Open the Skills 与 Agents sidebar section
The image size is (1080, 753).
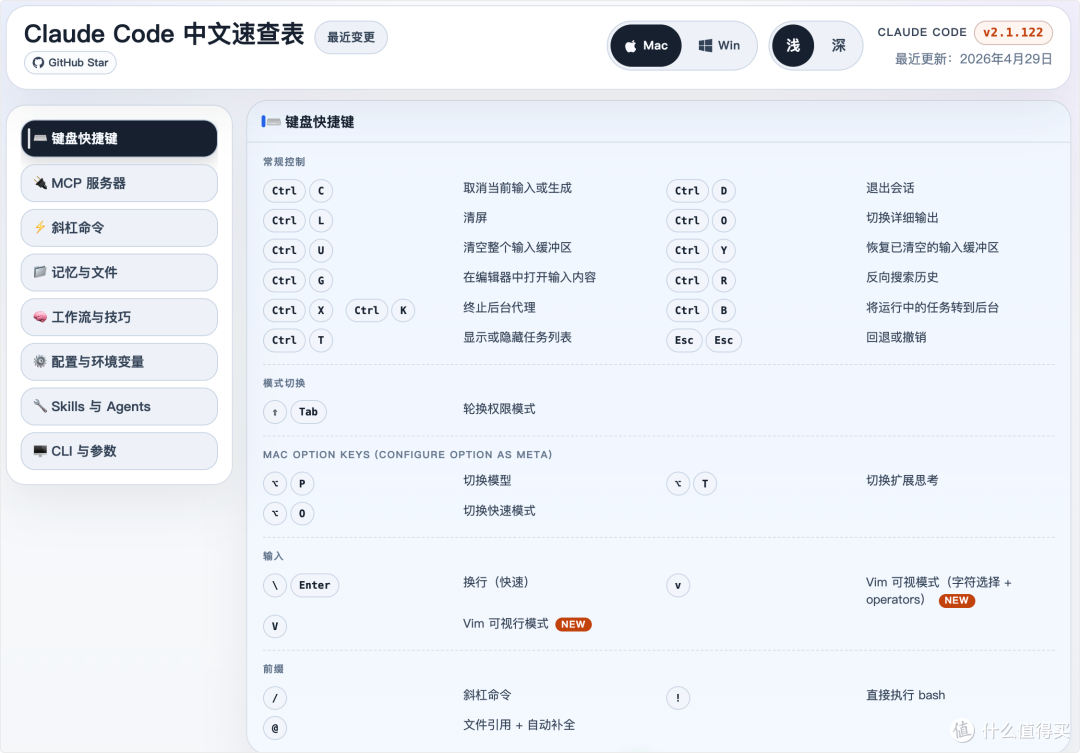tap(119, 406)
